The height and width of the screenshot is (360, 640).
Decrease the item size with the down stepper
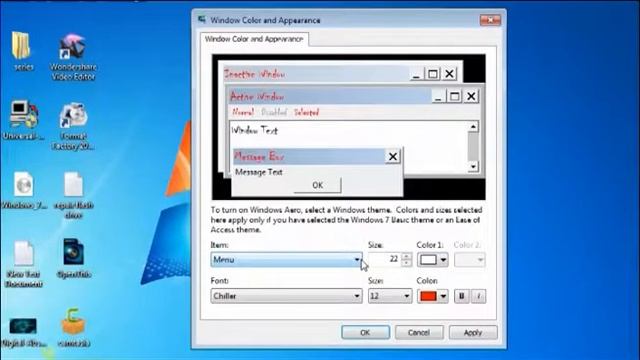coord(406,263)
